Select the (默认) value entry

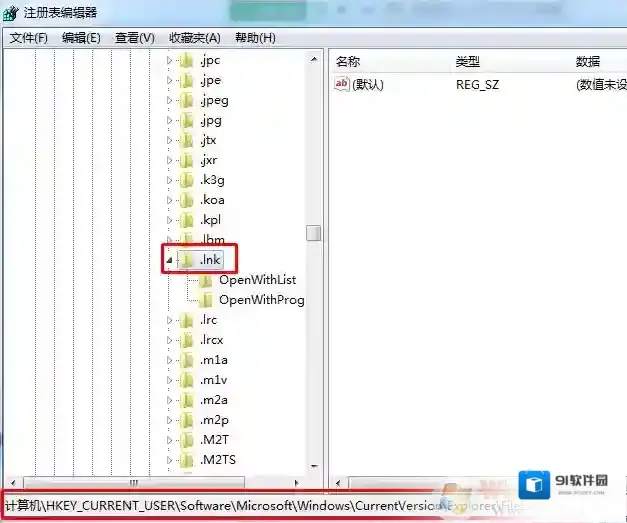pyautogui.click(x=368, y=84)
